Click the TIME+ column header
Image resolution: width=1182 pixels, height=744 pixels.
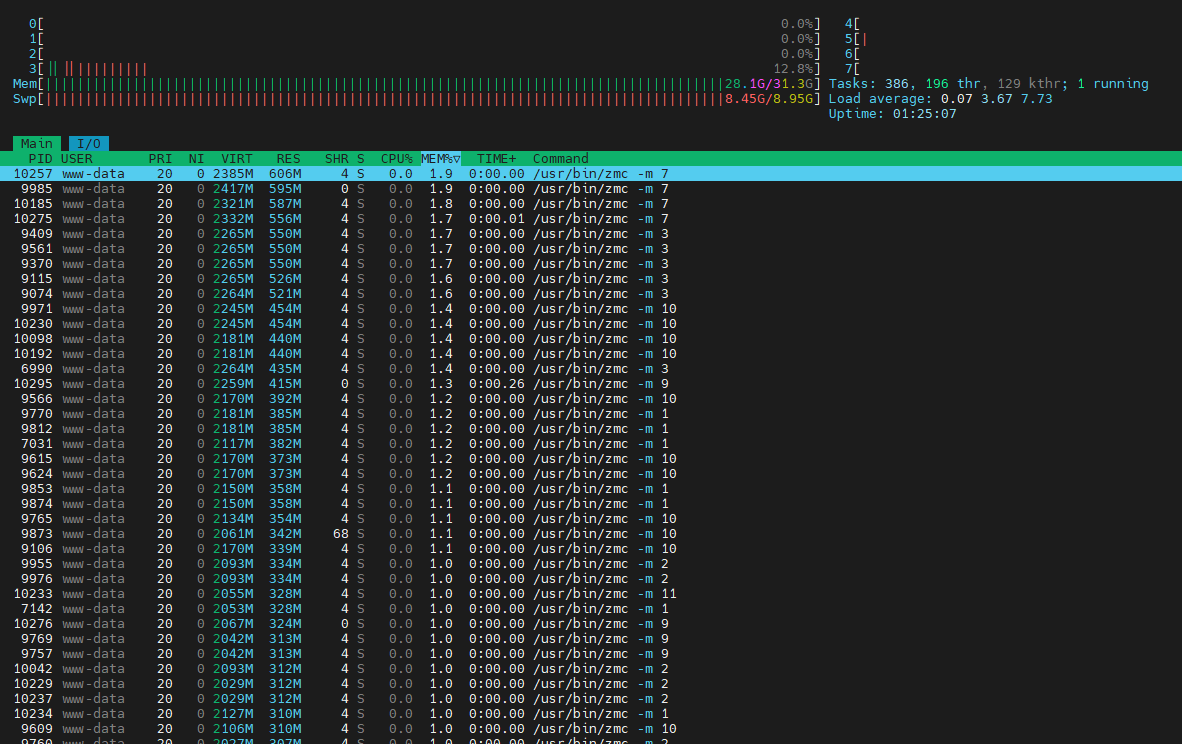tap(497, 158)
